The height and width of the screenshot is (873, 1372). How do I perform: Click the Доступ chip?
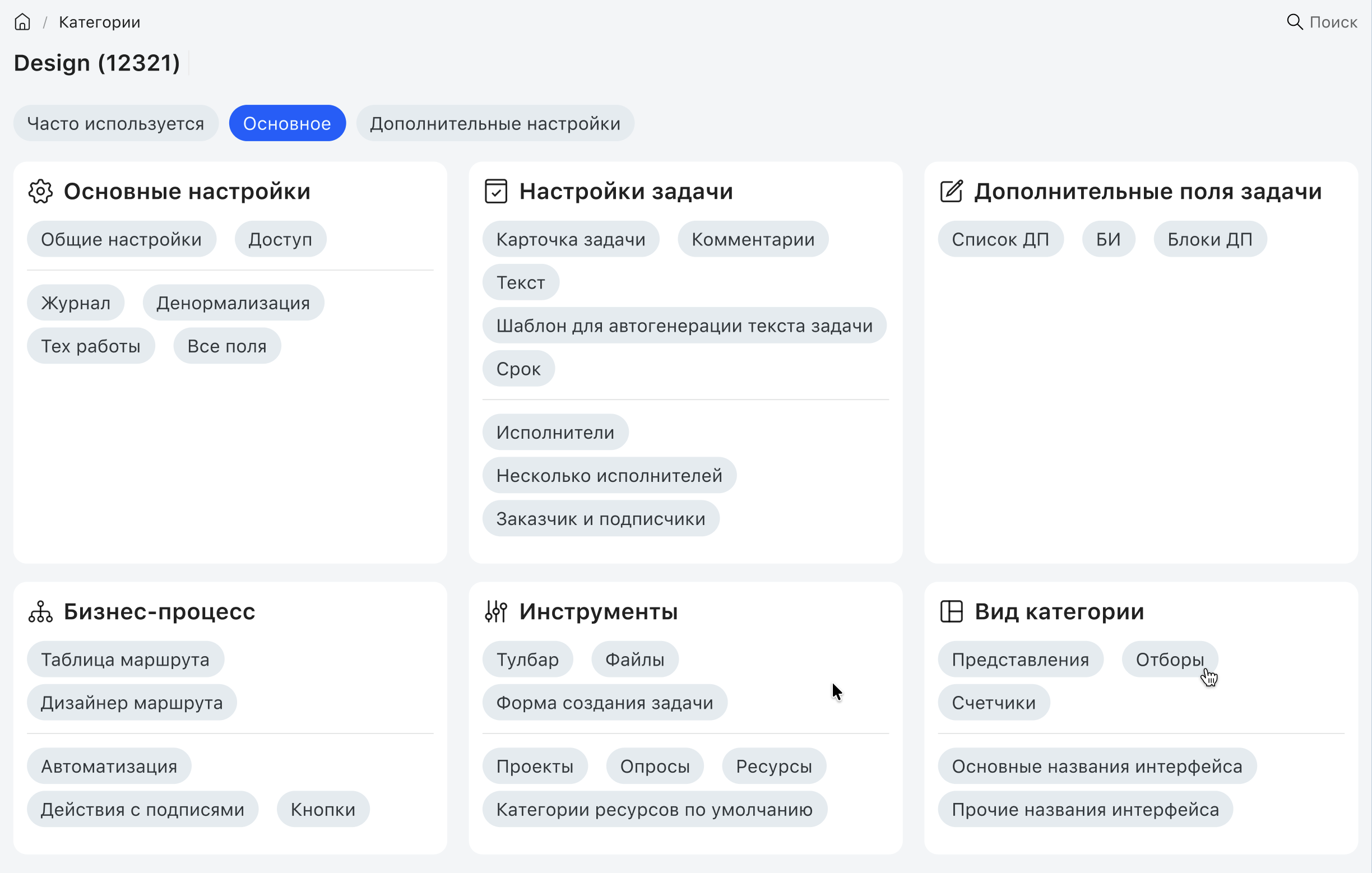click(x=280, y=239)
